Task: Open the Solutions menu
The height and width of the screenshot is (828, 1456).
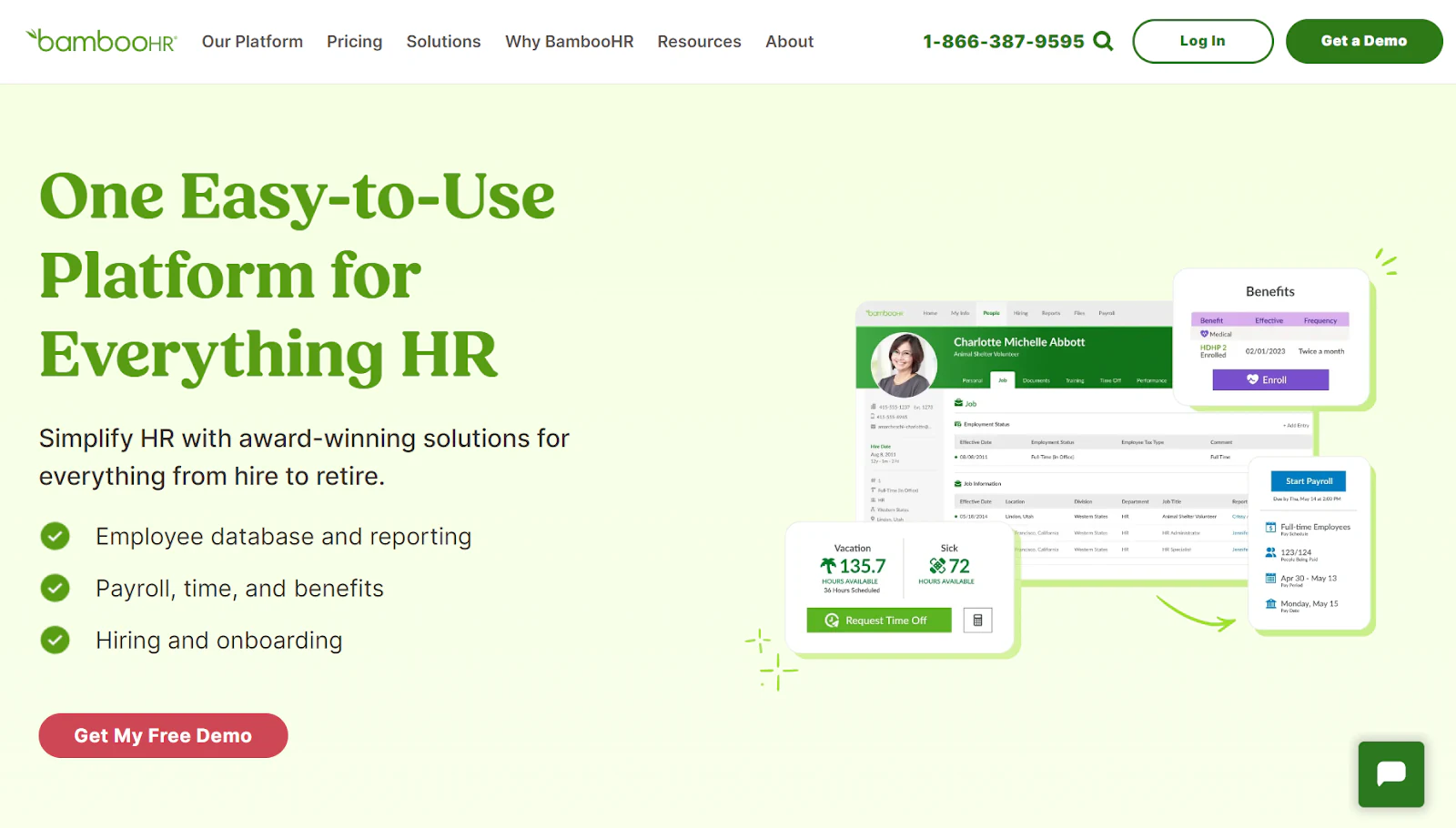Action: pos(443,42)
